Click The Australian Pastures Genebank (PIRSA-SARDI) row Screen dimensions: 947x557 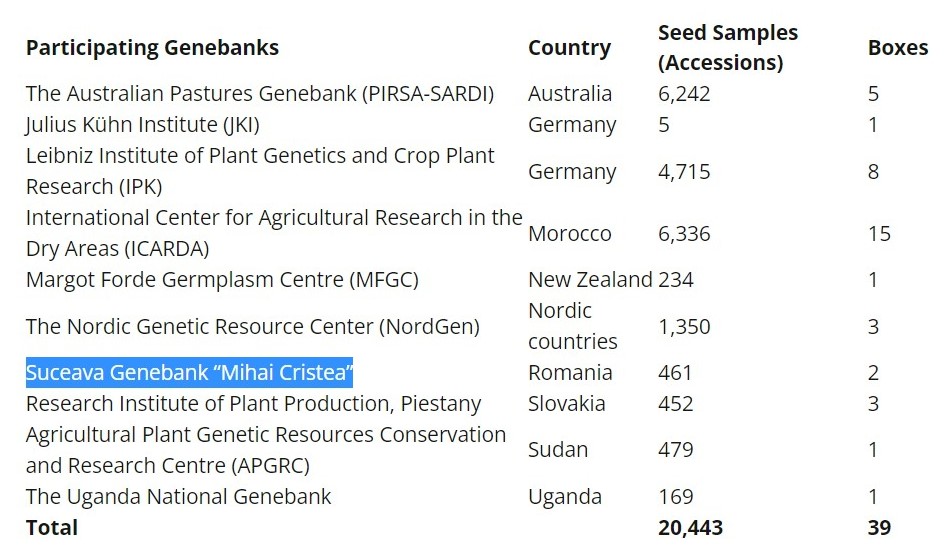pos(260,94)
